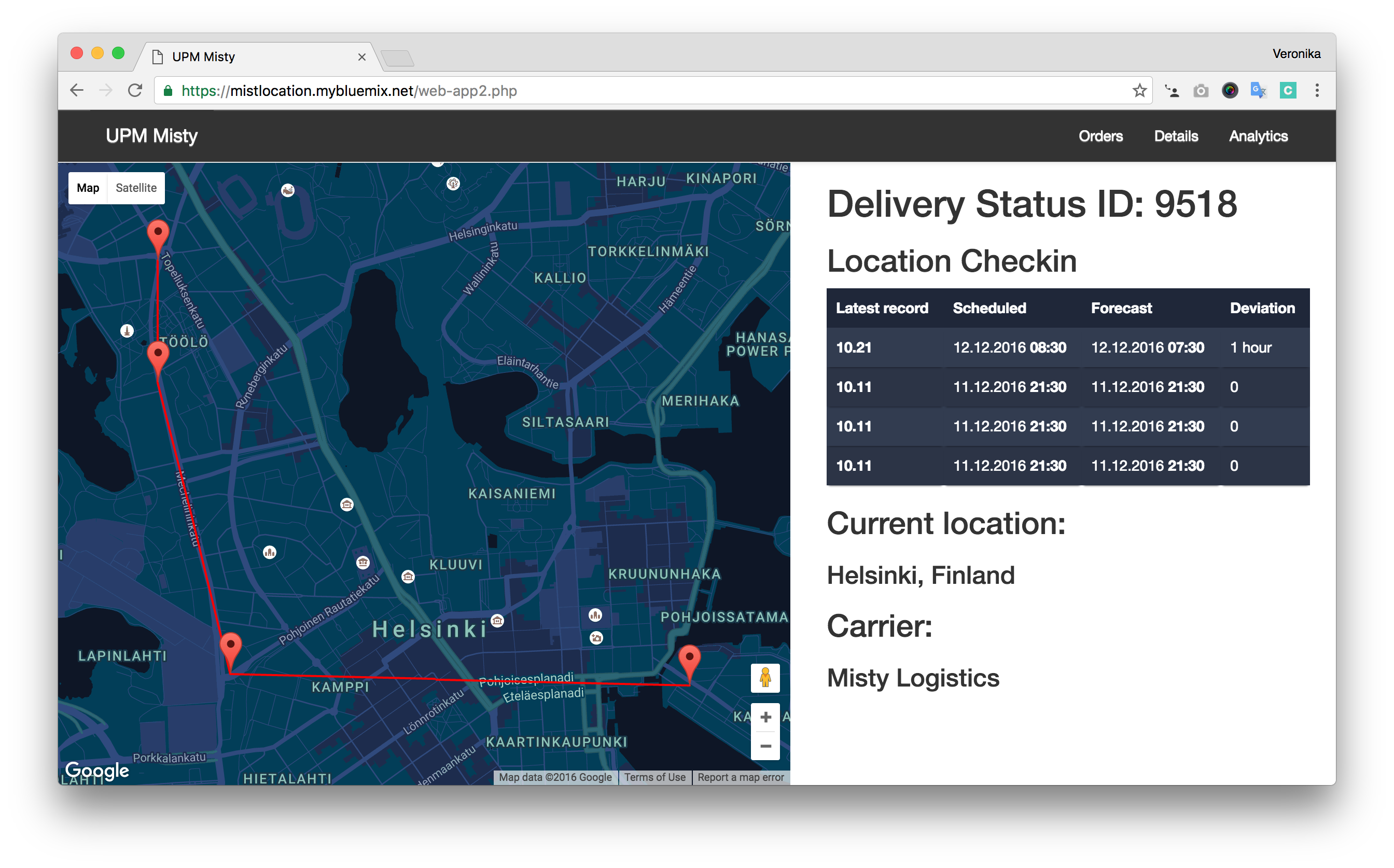Open the Google Translate extension

click(x=1258, y=91)
